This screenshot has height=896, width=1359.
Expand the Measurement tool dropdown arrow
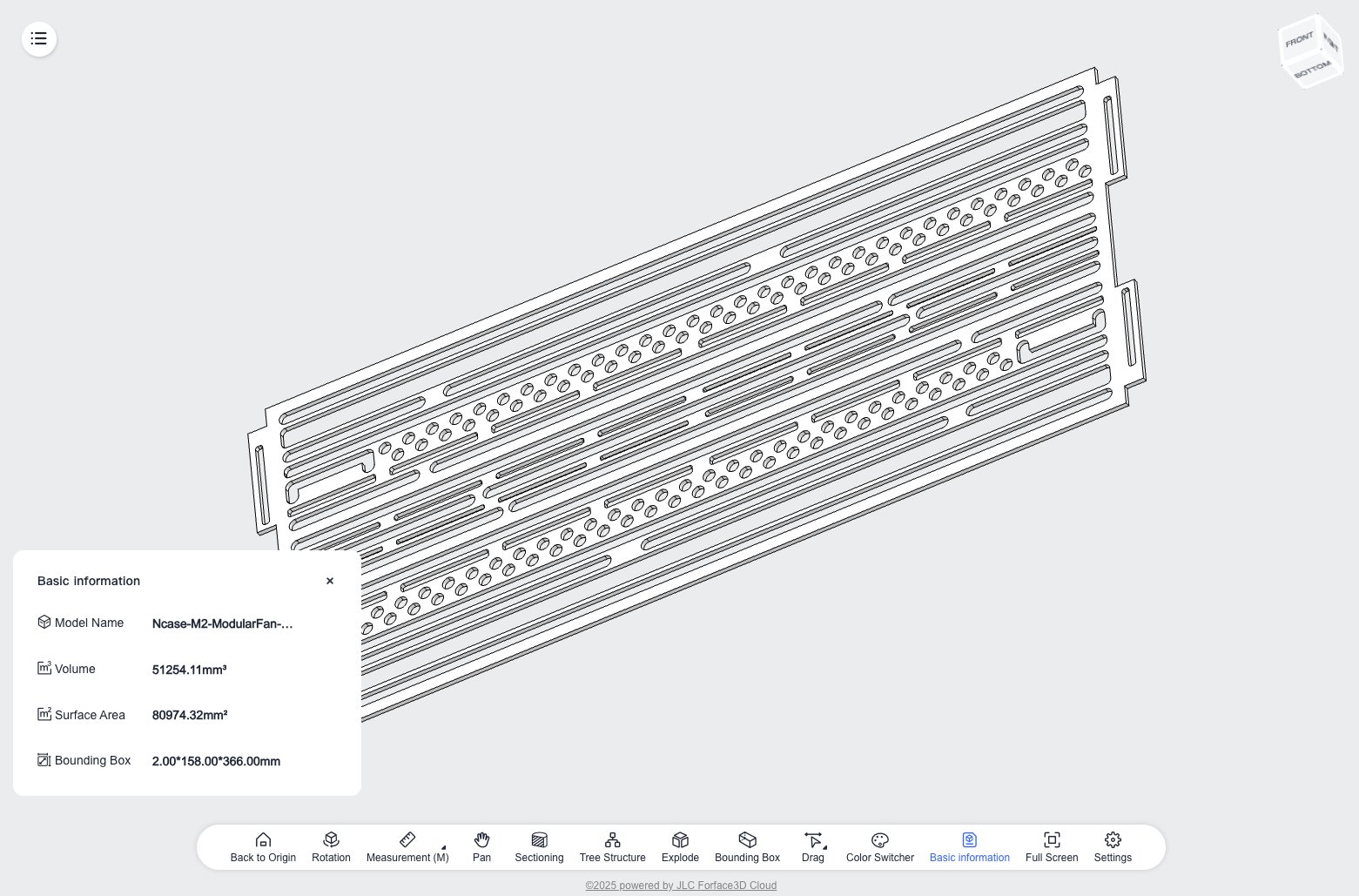click(444, 847)
